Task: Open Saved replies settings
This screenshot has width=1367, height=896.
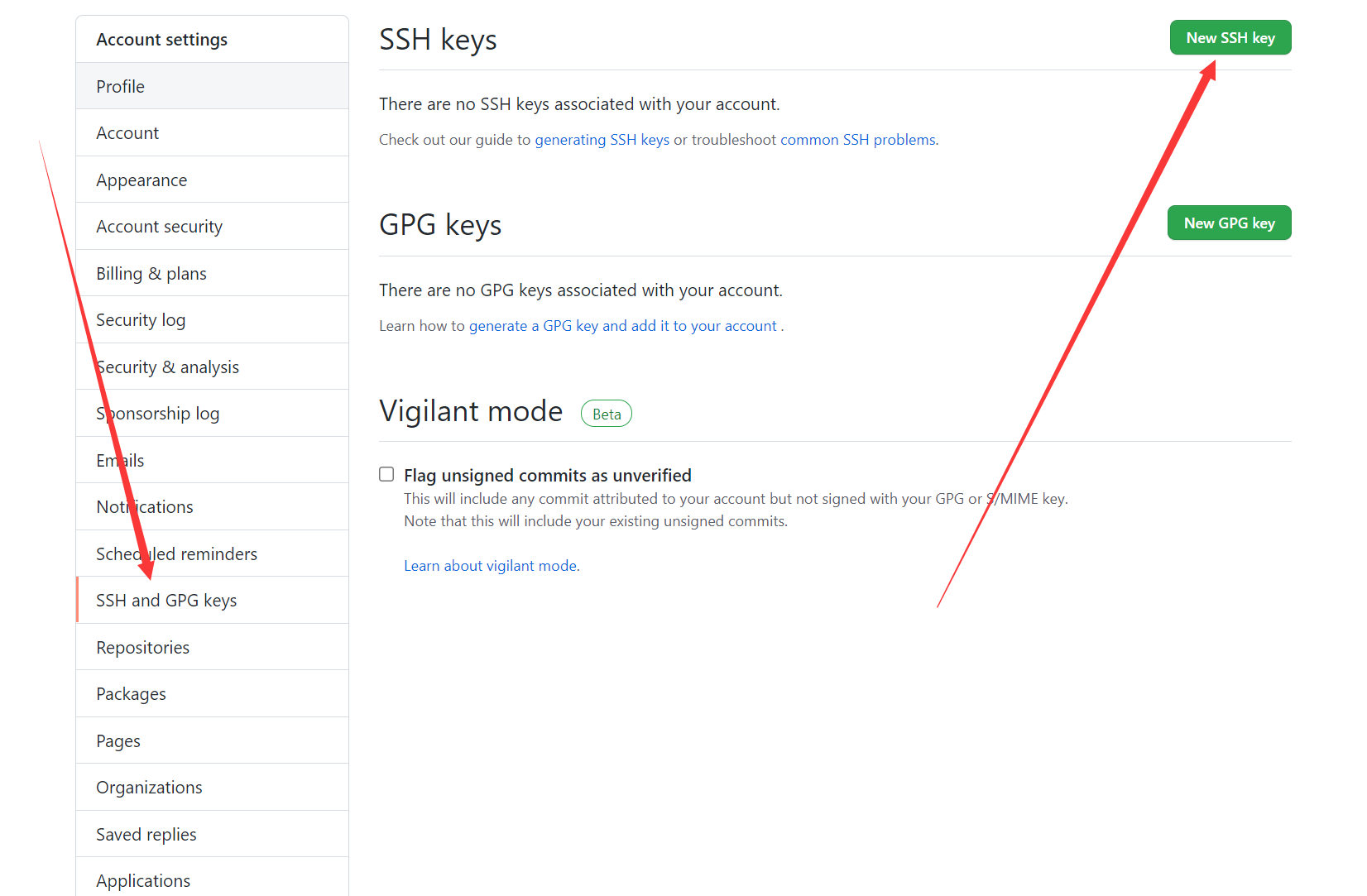Action: 212,834
